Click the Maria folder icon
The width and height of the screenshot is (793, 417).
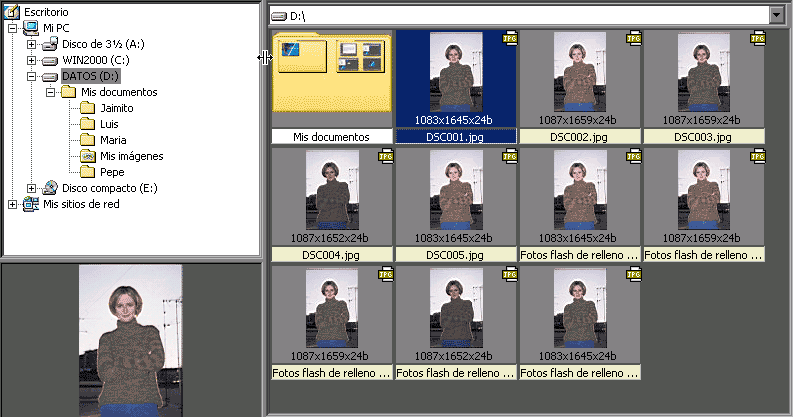point(88,140)
